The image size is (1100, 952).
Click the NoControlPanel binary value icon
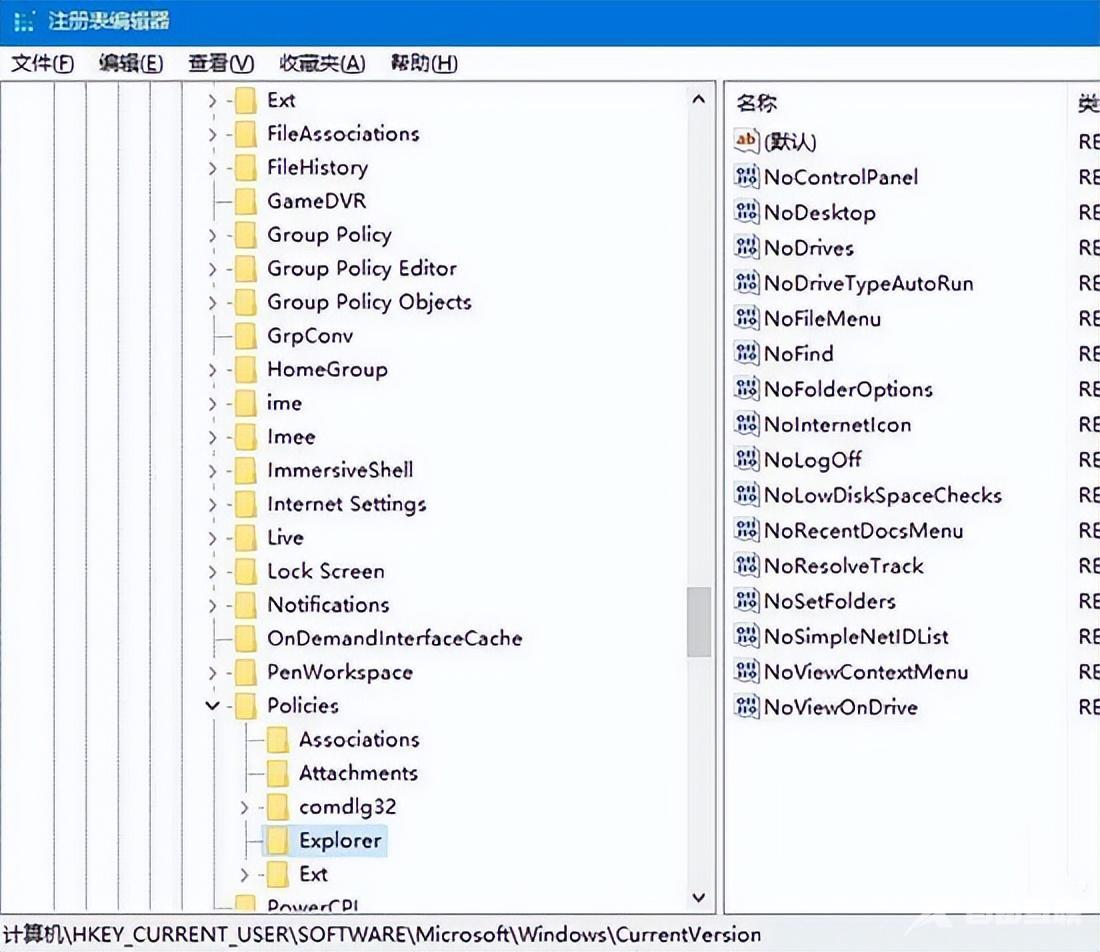click(x=746, y=176)
